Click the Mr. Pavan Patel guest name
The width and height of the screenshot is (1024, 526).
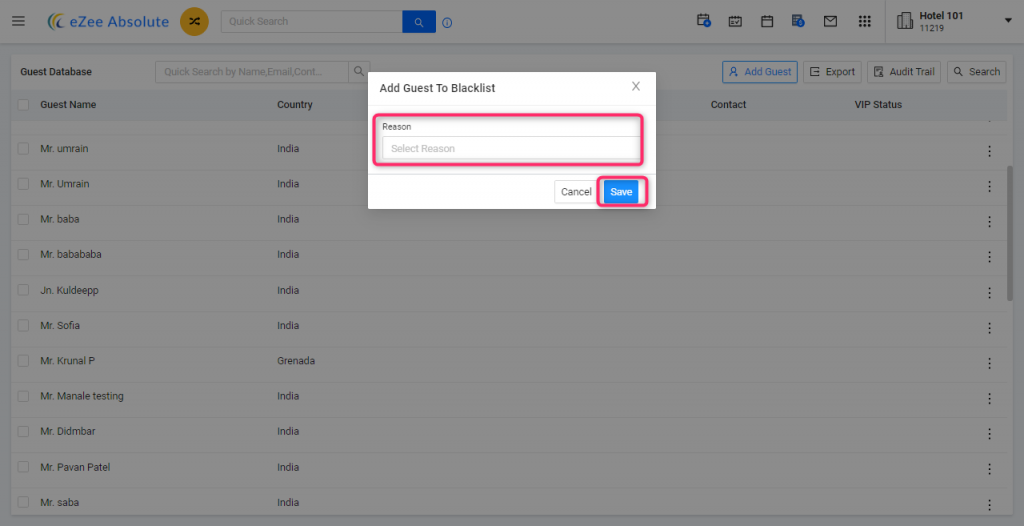point(75,467)
